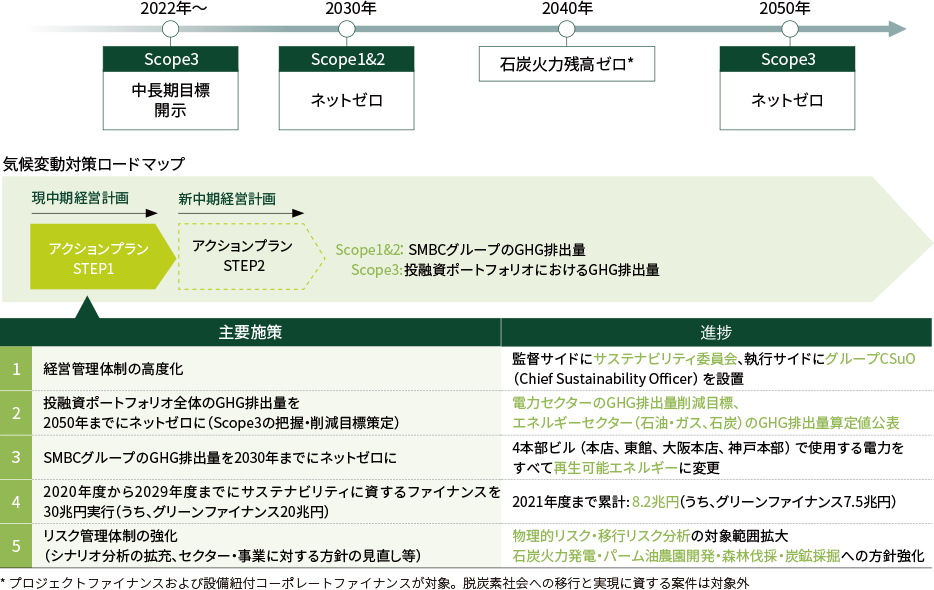Click the 気候変動対策ロードマップ heading
This screenshot has width=934, height=590.
coord(94,164)
